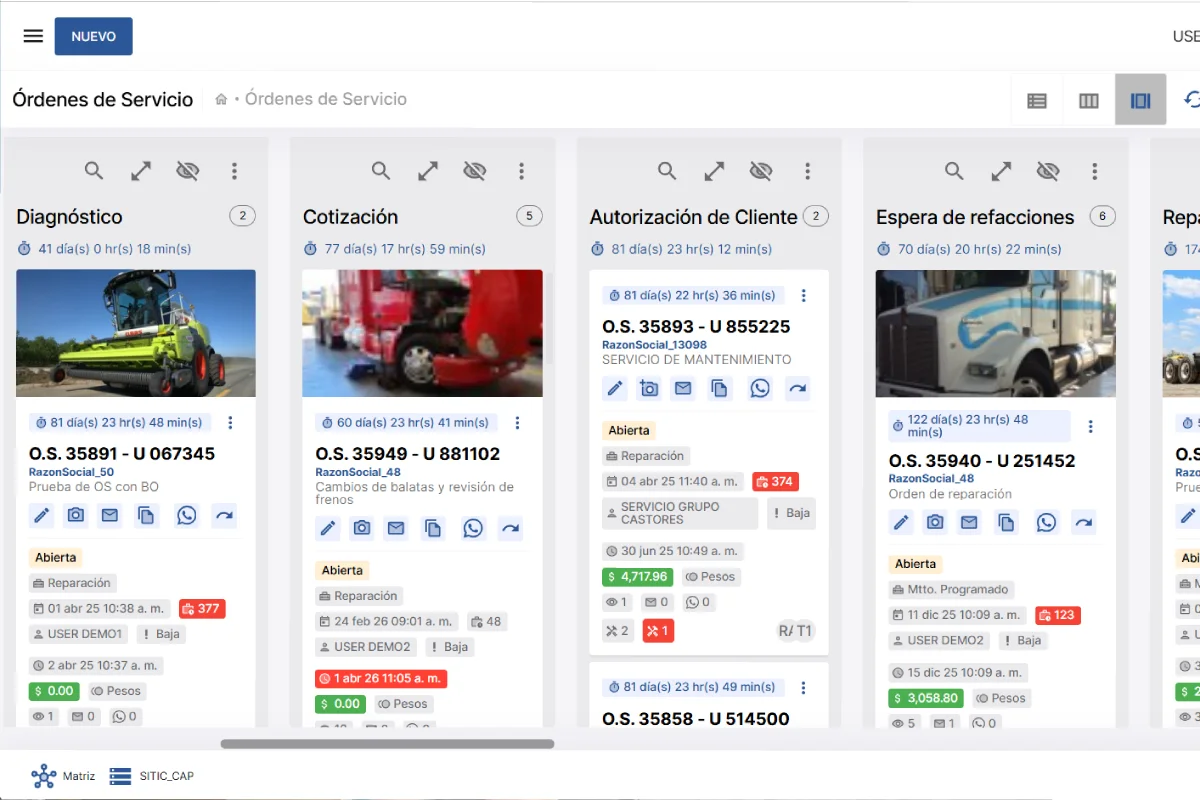Open the green harvester photo thumbnail
1200x800 pixels.
pyautogui.click(x=136, y=333)
